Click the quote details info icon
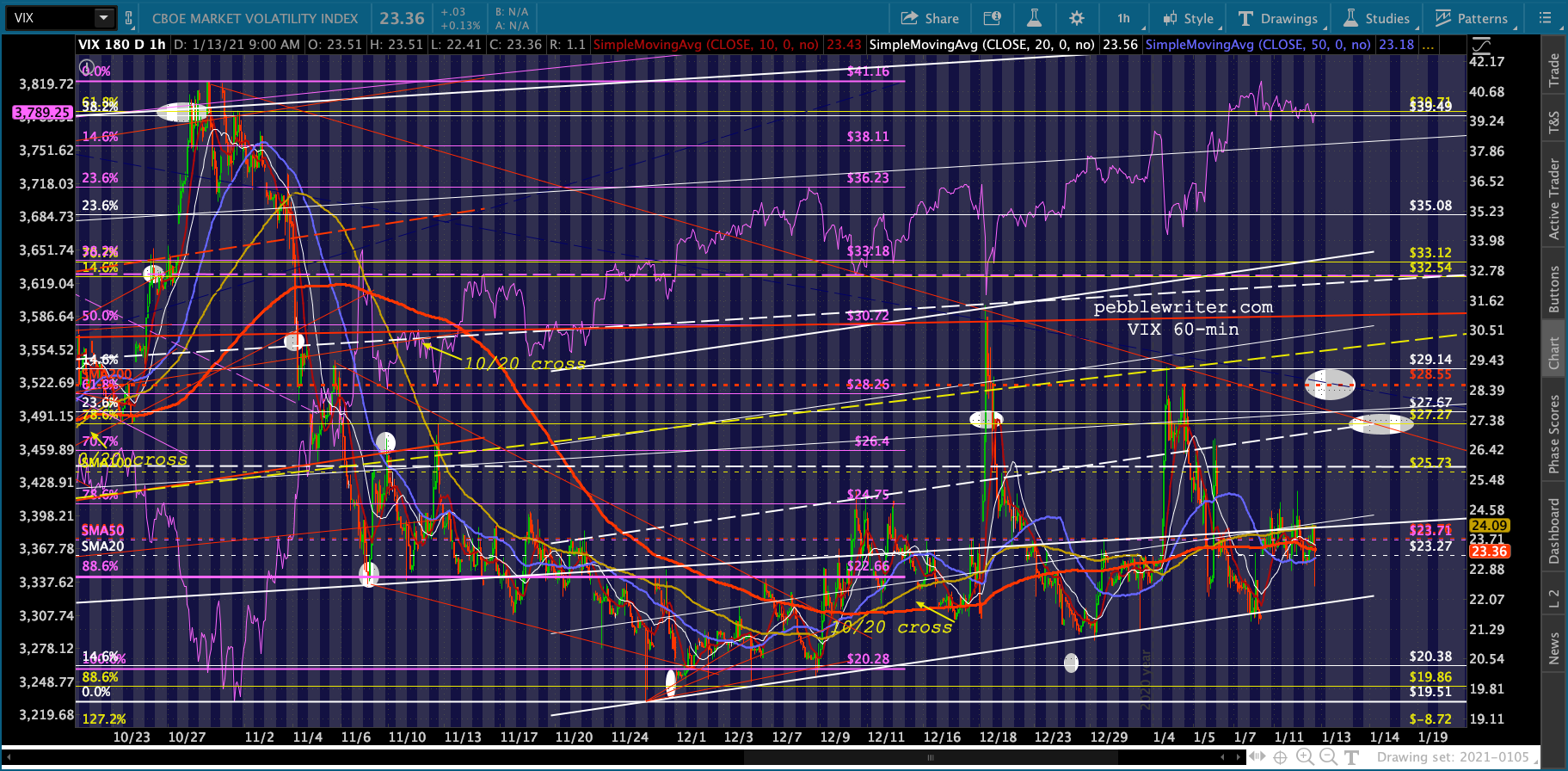1568x771 pixels. coord(992,18)
